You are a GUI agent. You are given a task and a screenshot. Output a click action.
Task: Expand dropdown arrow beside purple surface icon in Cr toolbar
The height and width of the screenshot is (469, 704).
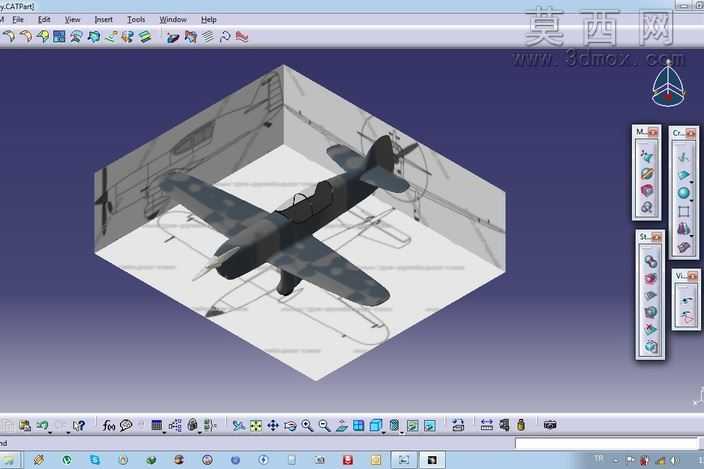point(692,236)
